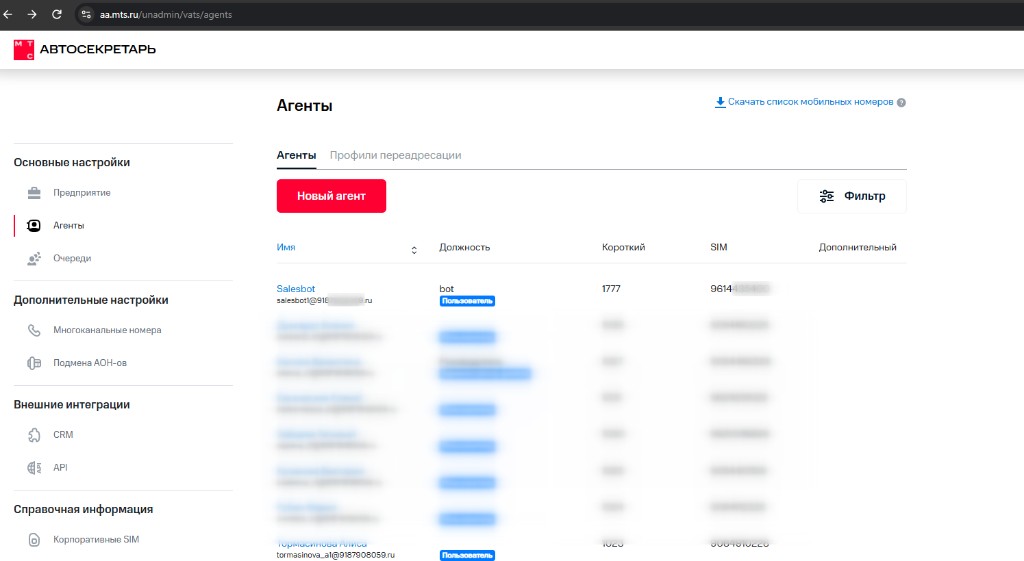
Task: Open Корпоративные SIM page
Action: coord(96,539)
